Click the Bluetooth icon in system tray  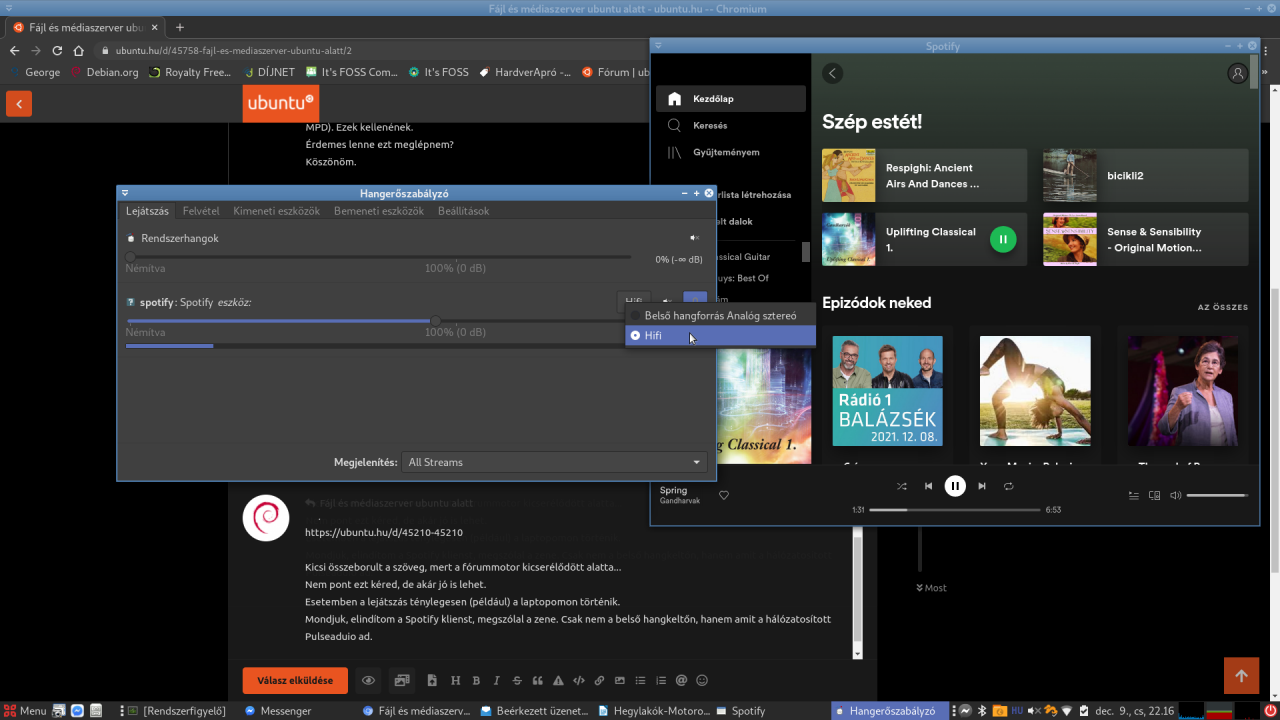pos(982,711)
